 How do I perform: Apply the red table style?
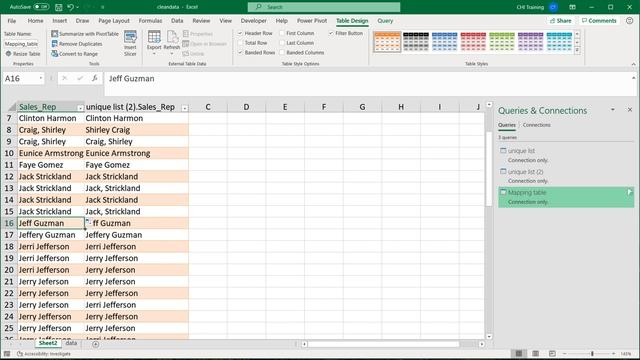473,42
